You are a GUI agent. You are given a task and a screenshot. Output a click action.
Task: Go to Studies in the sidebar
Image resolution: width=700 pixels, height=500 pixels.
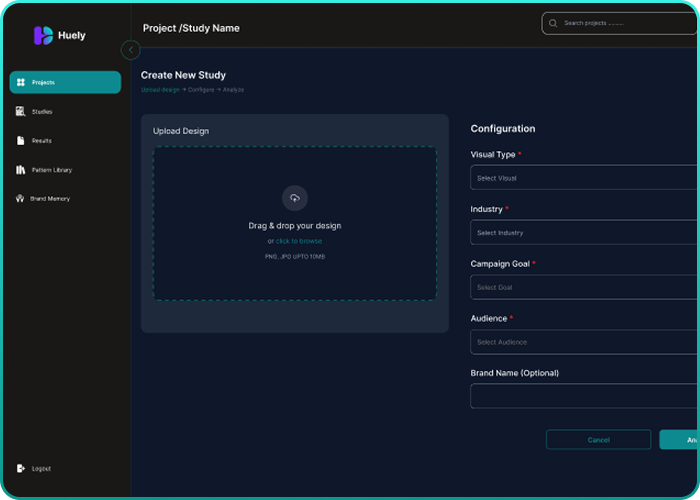(42, 112)
